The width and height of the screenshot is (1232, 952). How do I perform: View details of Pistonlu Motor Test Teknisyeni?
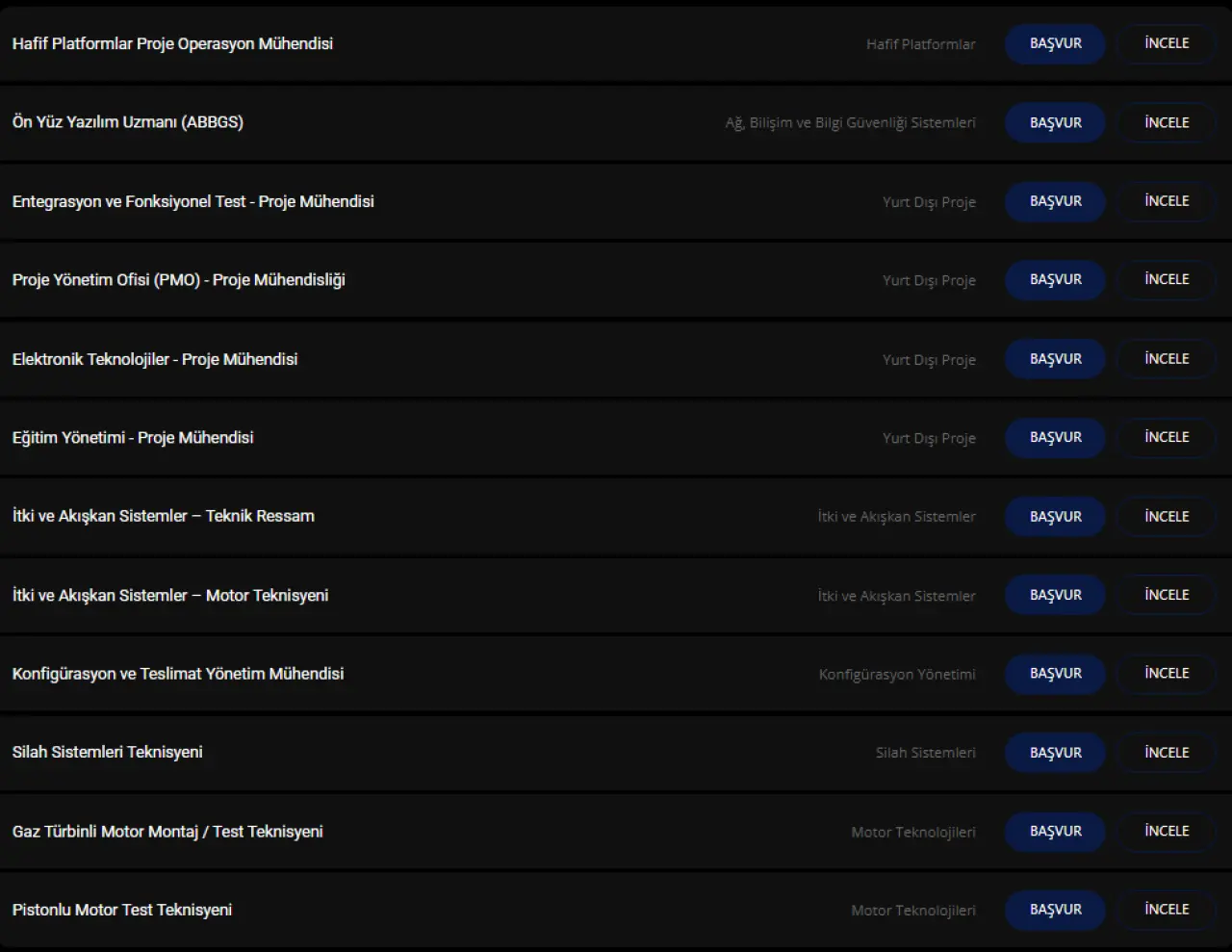[1167, 910]
